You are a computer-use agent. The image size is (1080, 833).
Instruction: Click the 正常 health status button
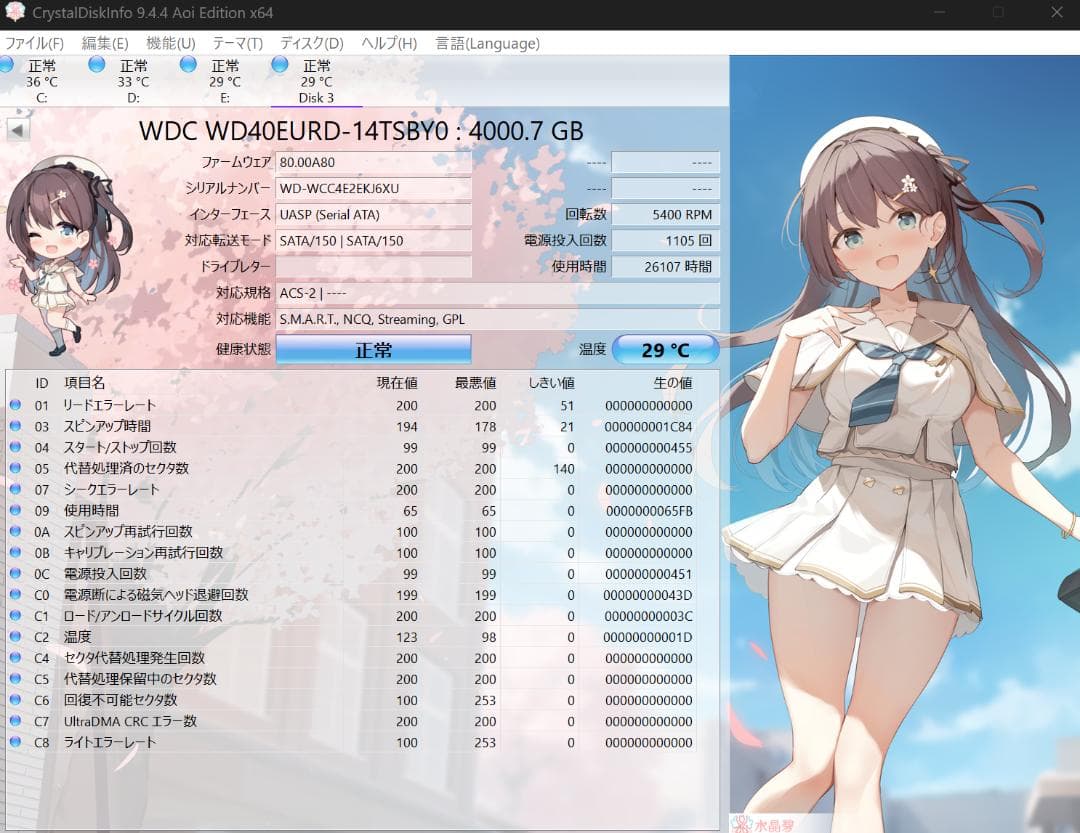point(373,350)
